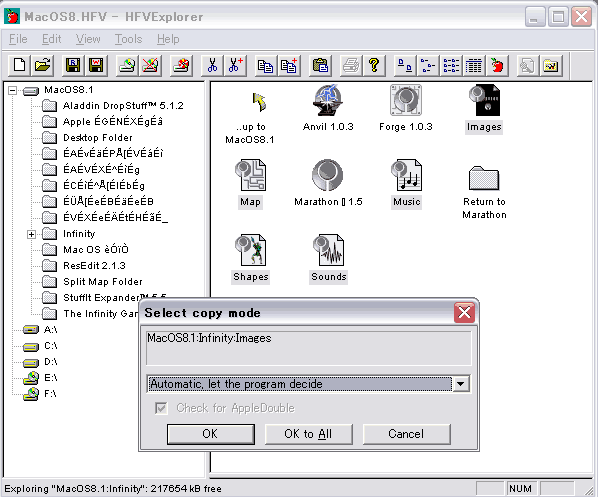Viewport: 598px width, 497px height.
Task: Collapse the MacOS8.1 volume tree node
Action: coord(13,90)
